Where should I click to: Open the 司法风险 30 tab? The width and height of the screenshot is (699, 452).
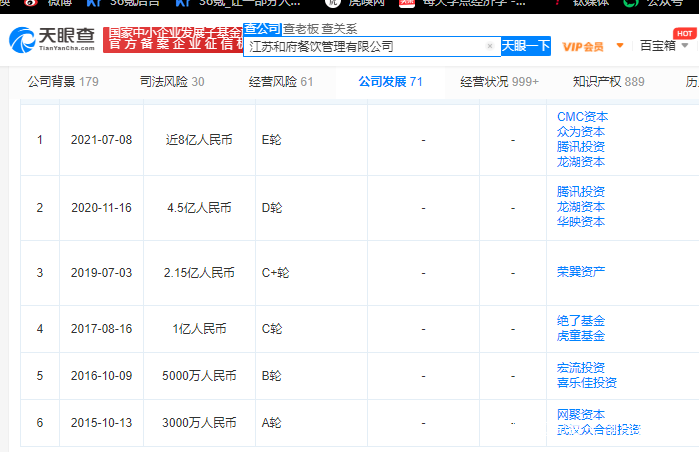tap(172, 82)
